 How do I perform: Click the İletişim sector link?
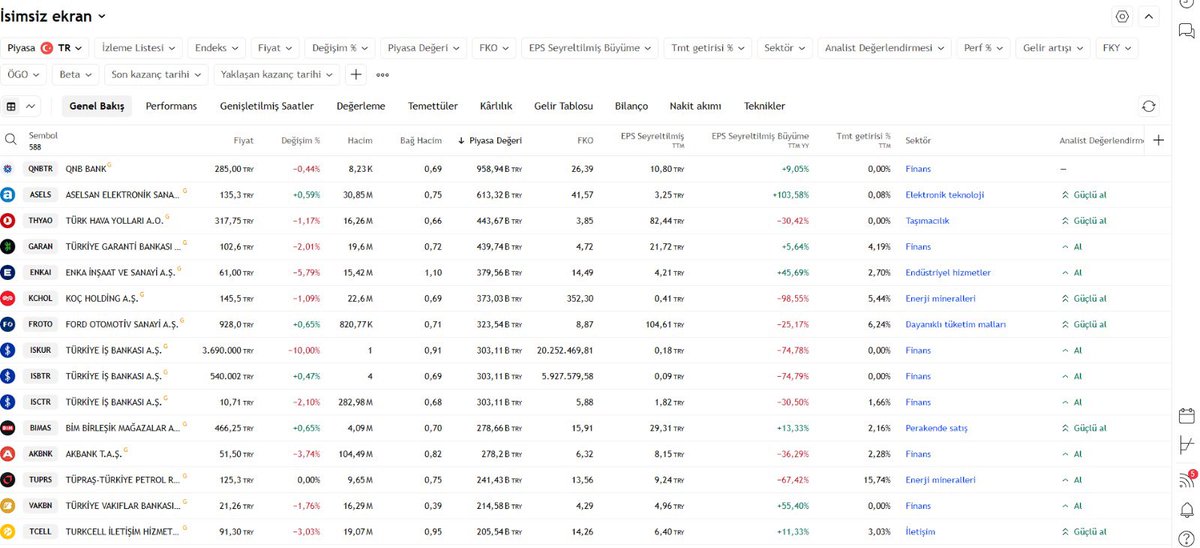coord(921,531)
